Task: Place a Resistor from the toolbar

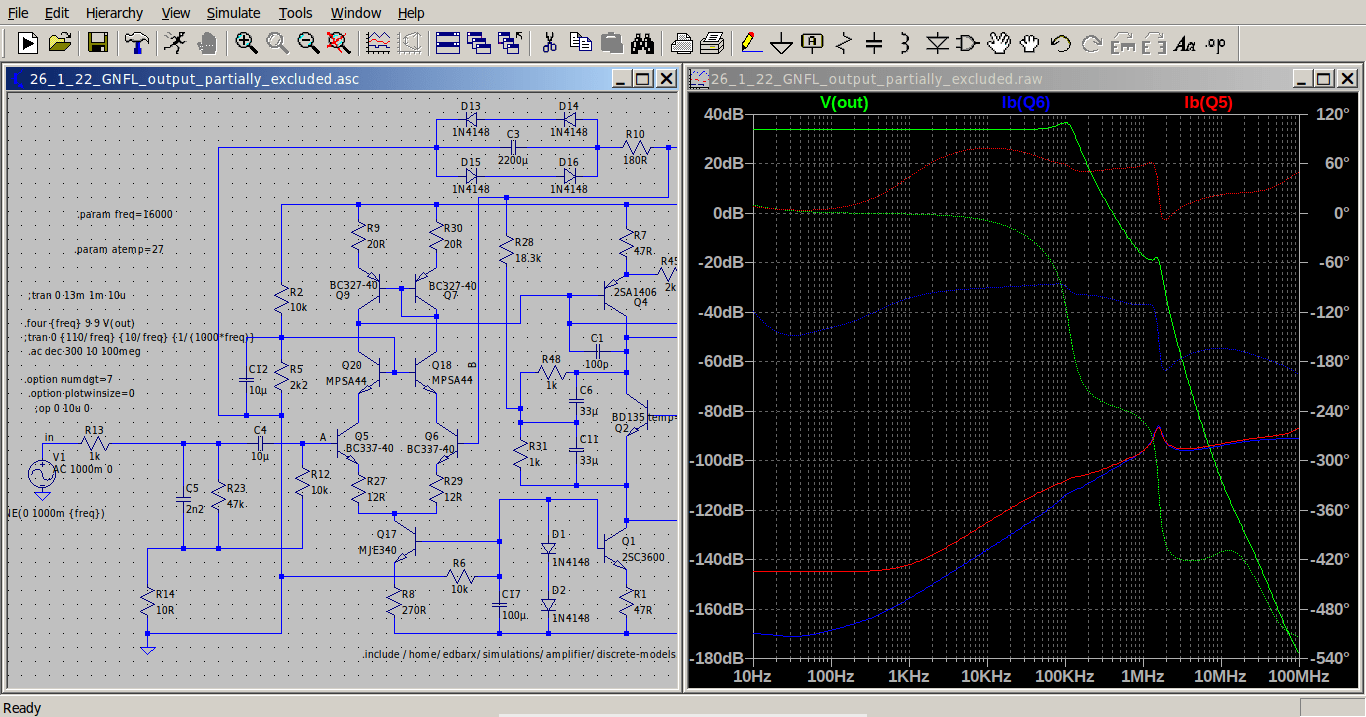Action: pyautogui.click(x=844, y=43)
